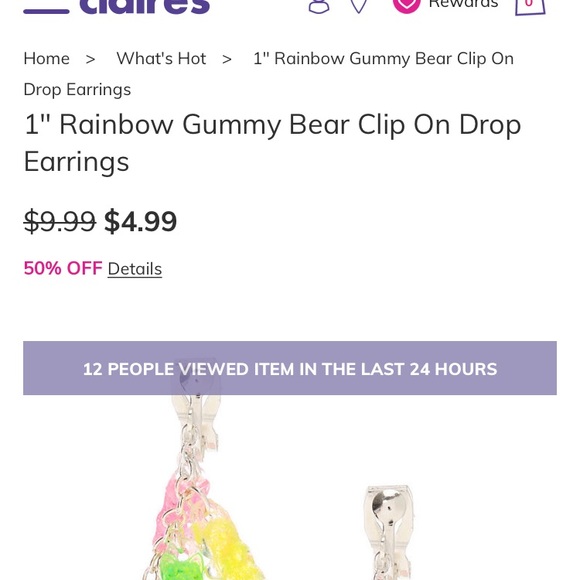Navigate to What's Hot breadcrumb
The image size is (580, 580).
pos(161,58)
